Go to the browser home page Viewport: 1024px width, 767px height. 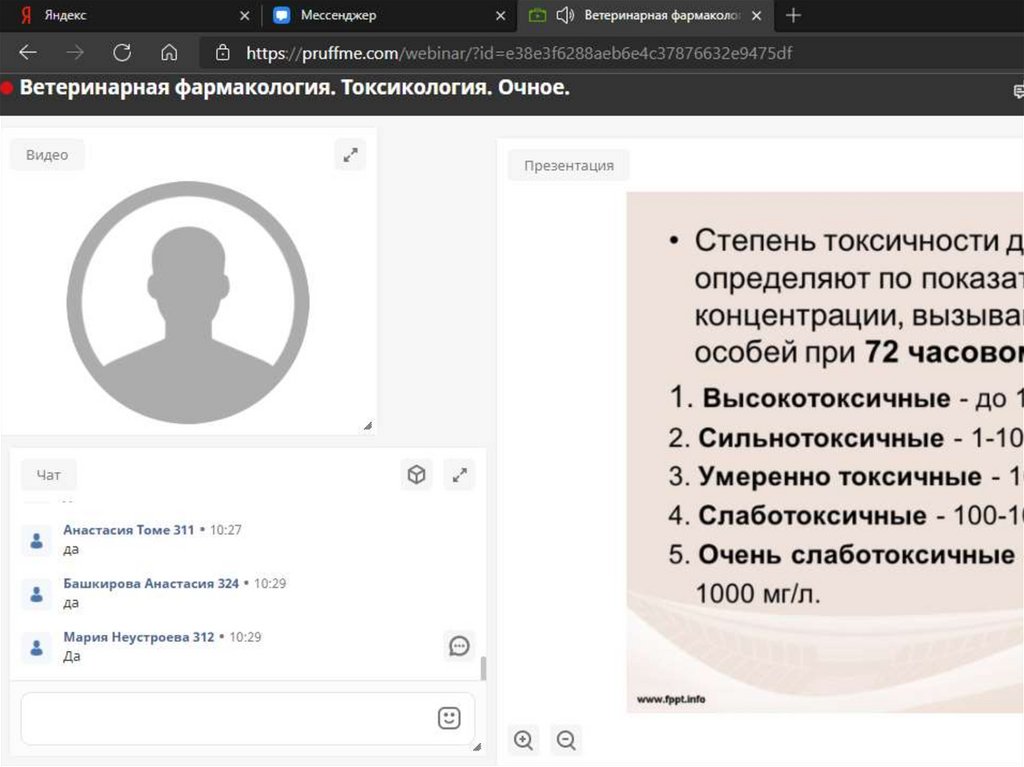click(169, 53)
